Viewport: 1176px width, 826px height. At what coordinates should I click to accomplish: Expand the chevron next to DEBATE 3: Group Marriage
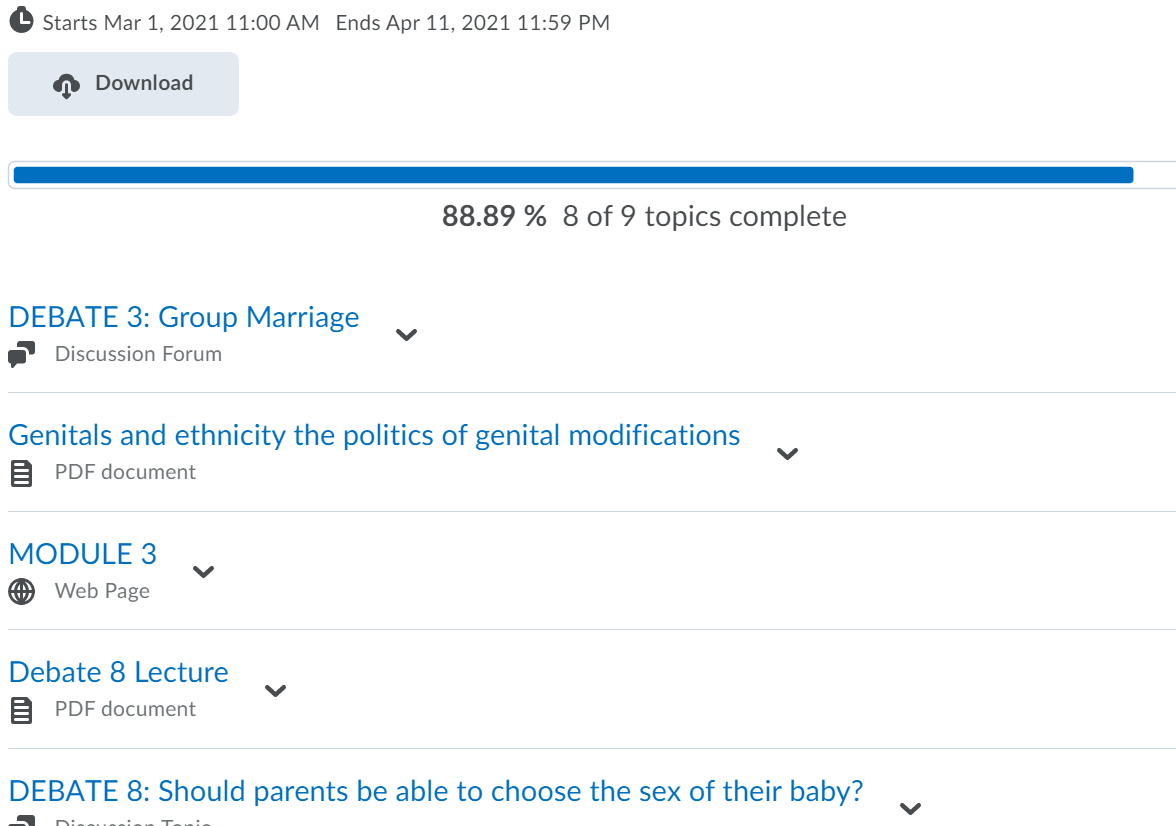pyautogui.click(x=406, y=335)
